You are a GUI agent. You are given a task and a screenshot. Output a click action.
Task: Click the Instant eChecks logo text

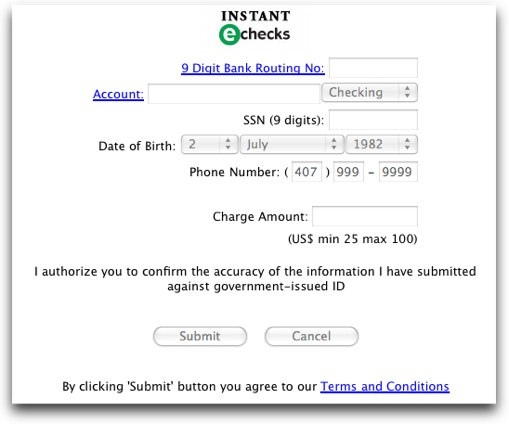tap(255, 27)
